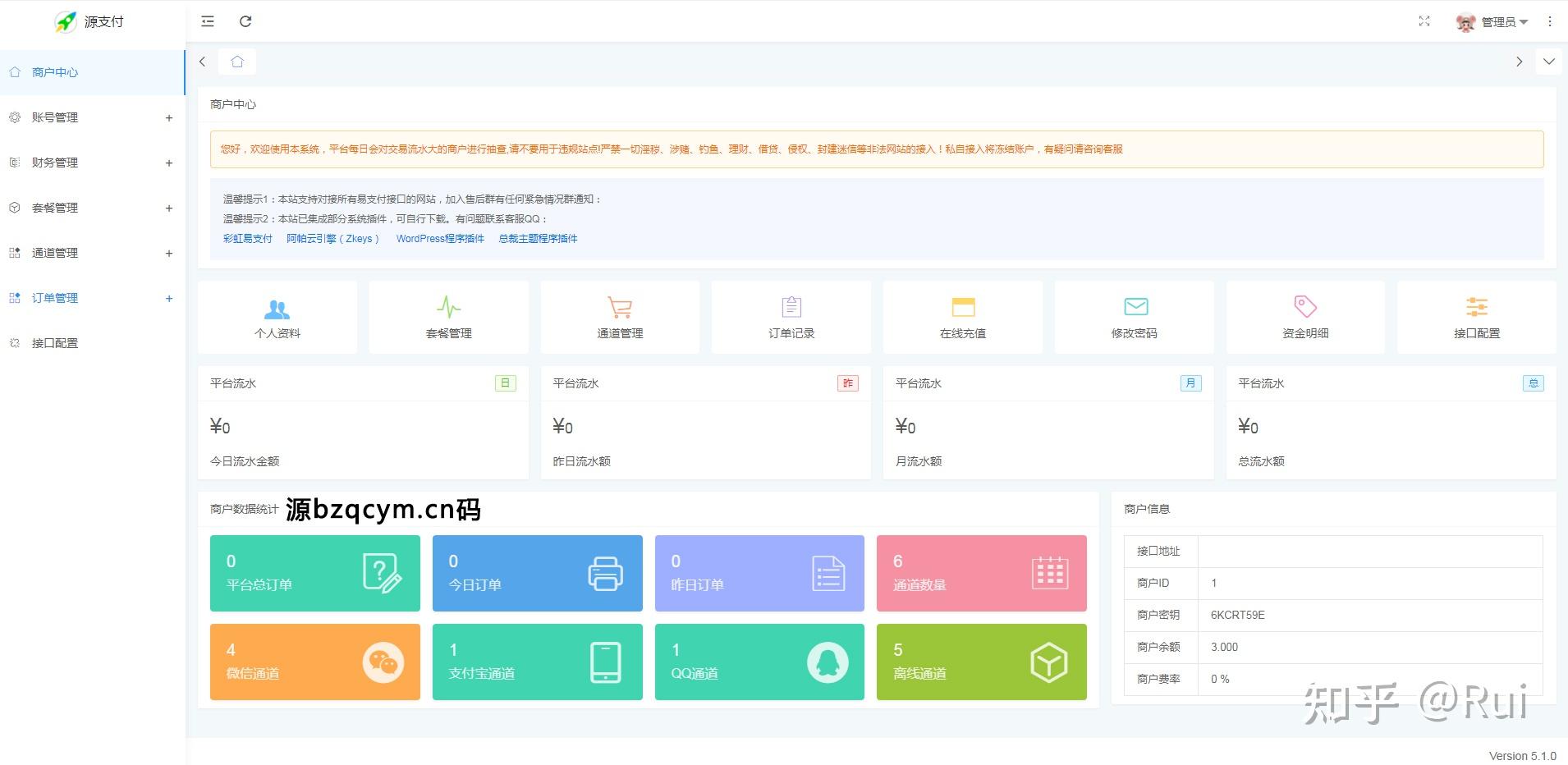The image size is (1568, 765).
Task: Open 通道管理 sidebar menu
Action: point(93,253)
